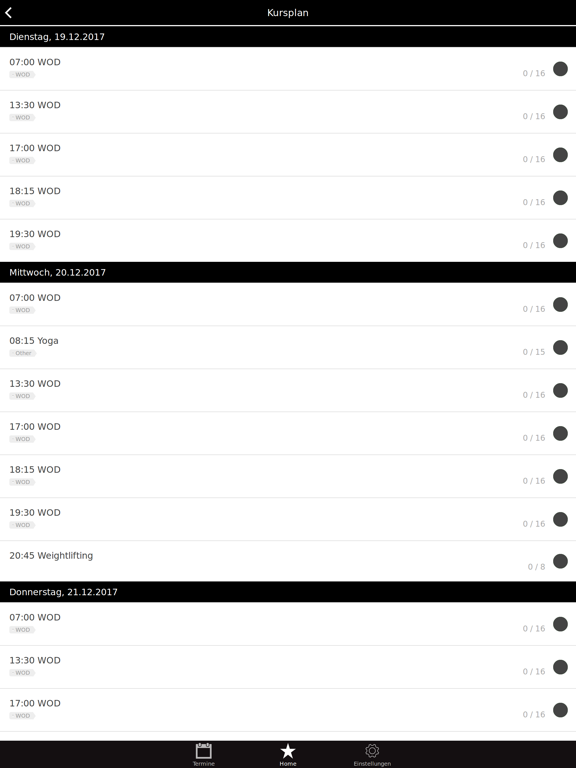Open the 20:45 Weightlifting class entry
The image size is (576, 768).
tap(288, 561)
